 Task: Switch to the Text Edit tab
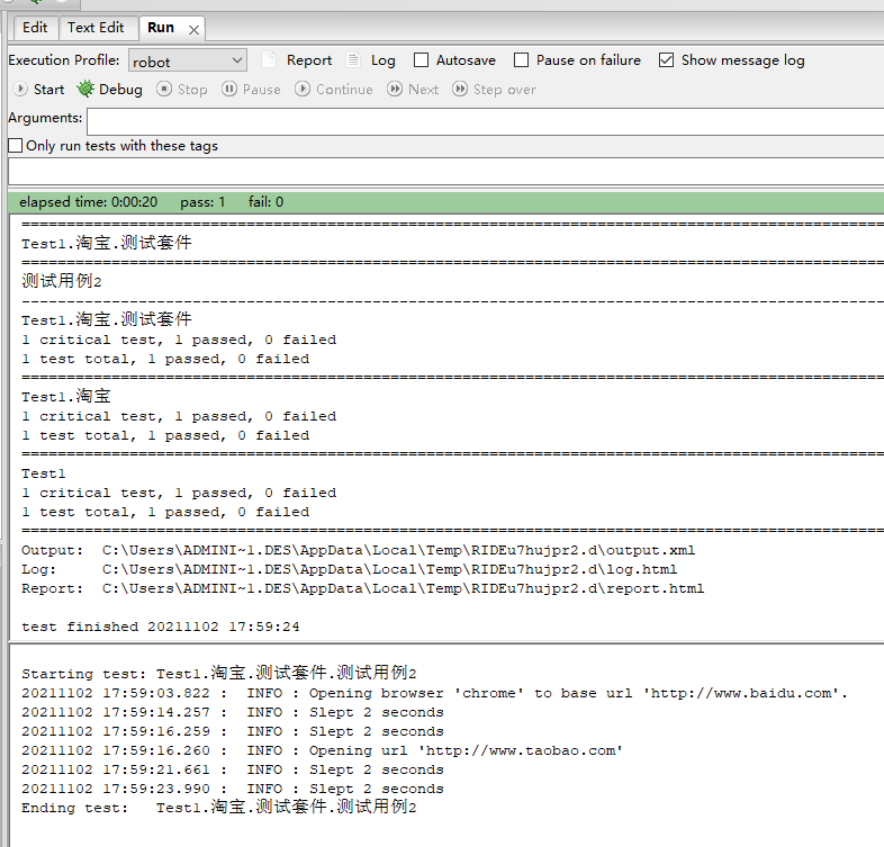98,28
